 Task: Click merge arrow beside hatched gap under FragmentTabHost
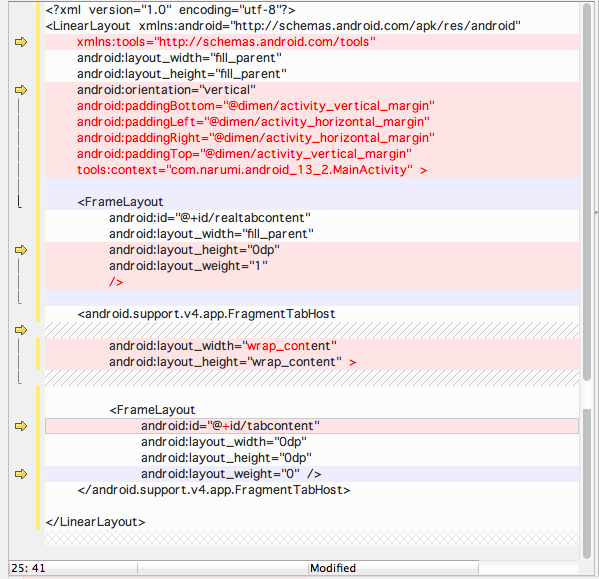pos(21,330)
